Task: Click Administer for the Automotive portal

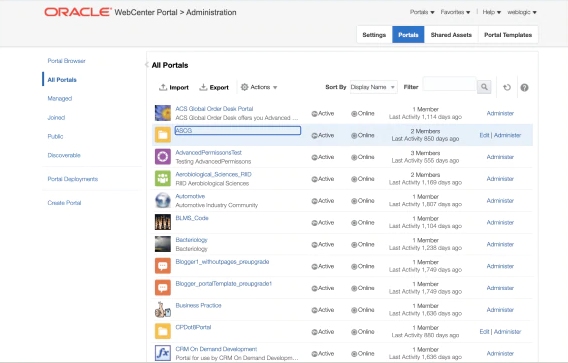Action: pyautogui.click(x=500, y=201)
